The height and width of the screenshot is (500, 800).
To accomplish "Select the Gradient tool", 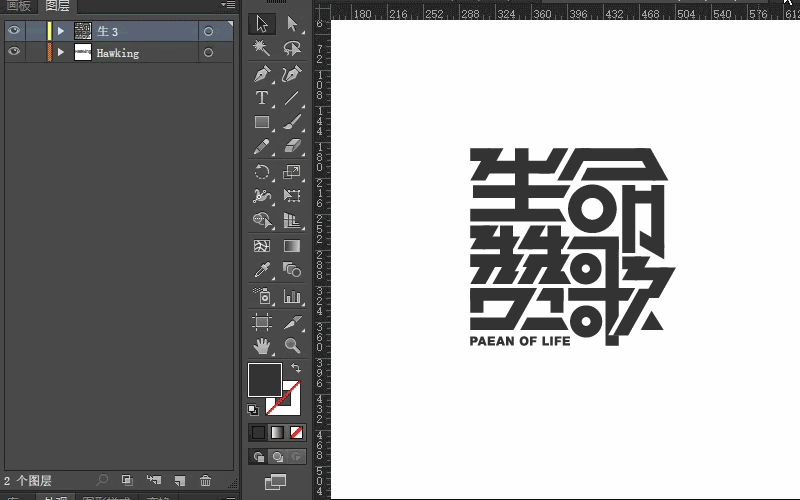I will pyautogui.click(x=292, y=246).
